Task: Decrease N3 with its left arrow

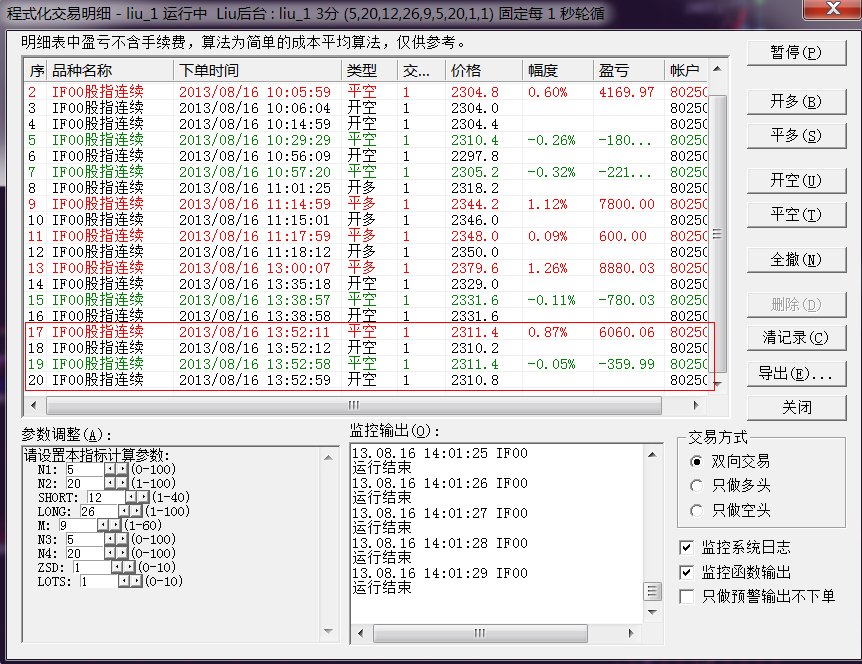Action: (x=110, y=539)
